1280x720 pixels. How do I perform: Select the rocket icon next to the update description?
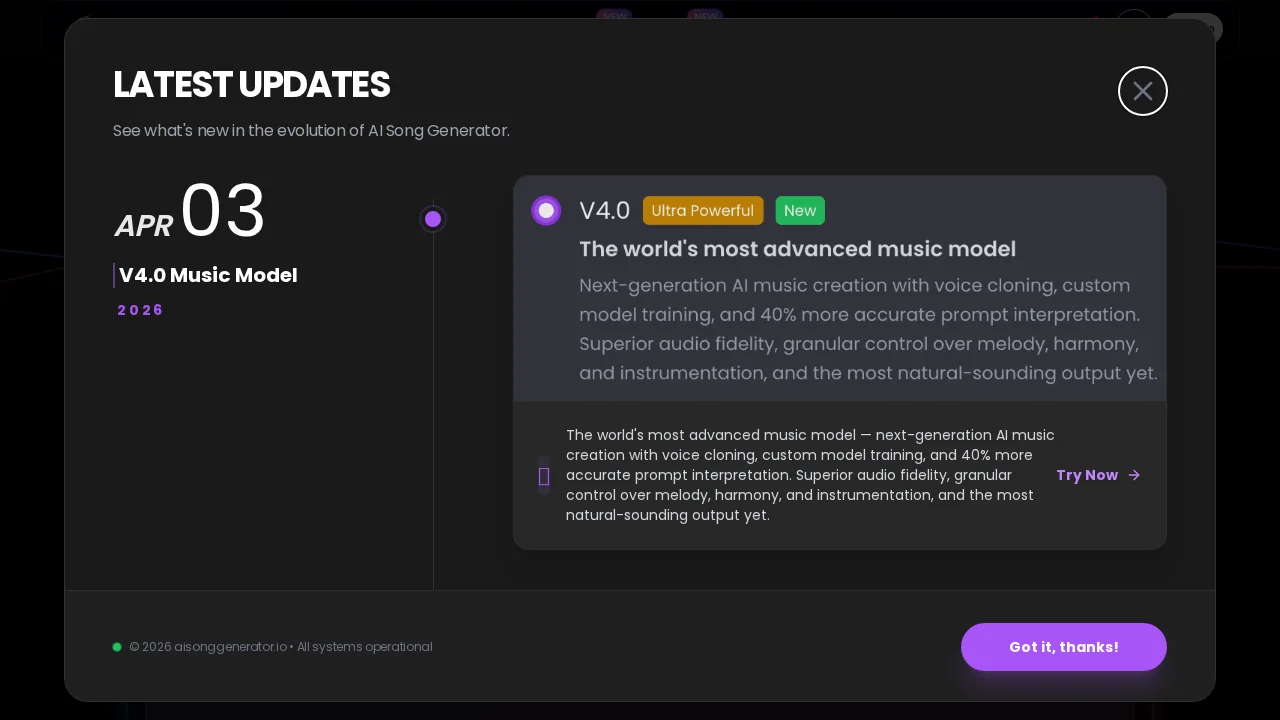(x=544, y=476)
